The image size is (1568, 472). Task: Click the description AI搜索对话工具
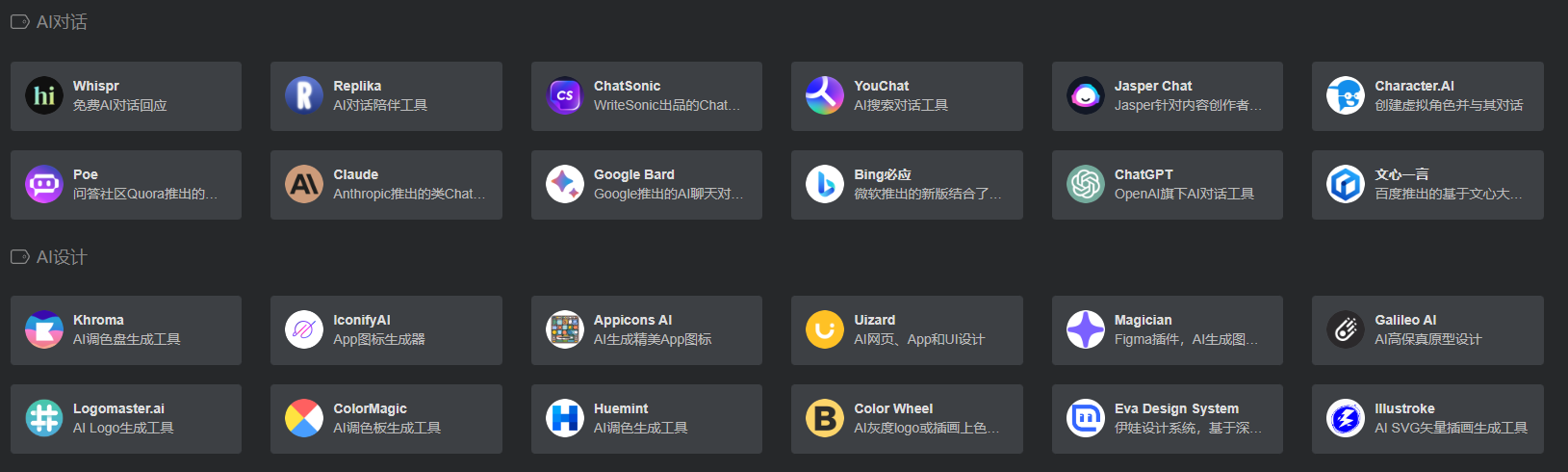[901, 105]
